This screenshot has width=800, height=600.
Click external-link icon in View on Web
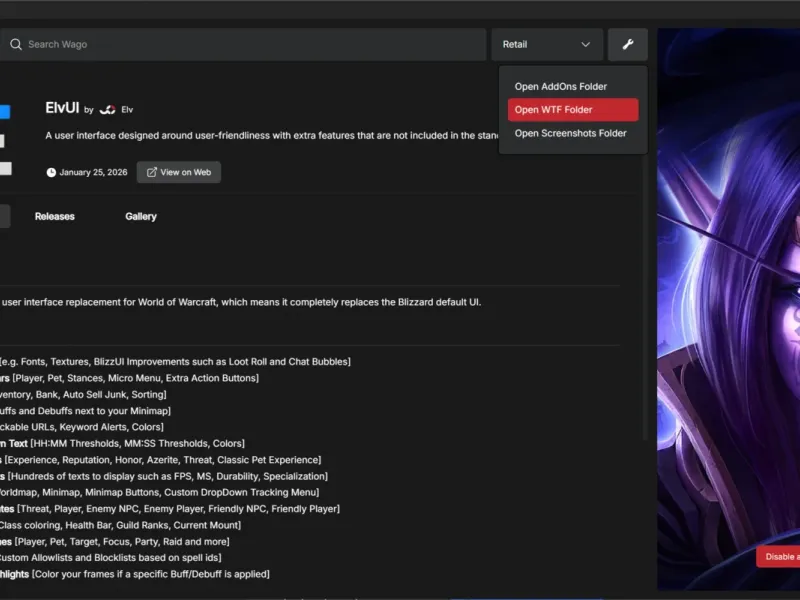point(152,172)
